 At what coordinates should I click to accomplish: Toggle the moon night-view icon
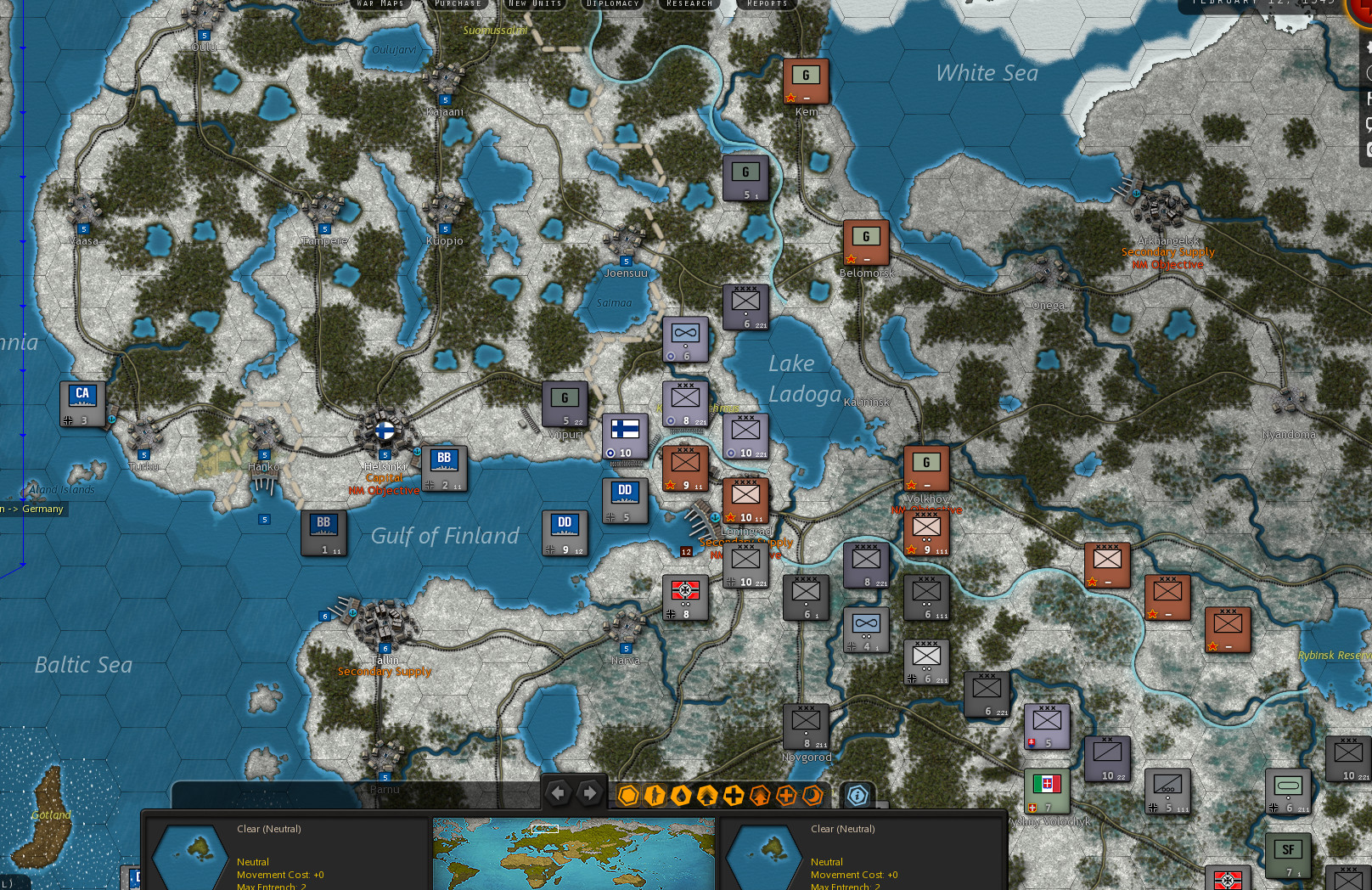pyautogui.click(x=814, y=796)
